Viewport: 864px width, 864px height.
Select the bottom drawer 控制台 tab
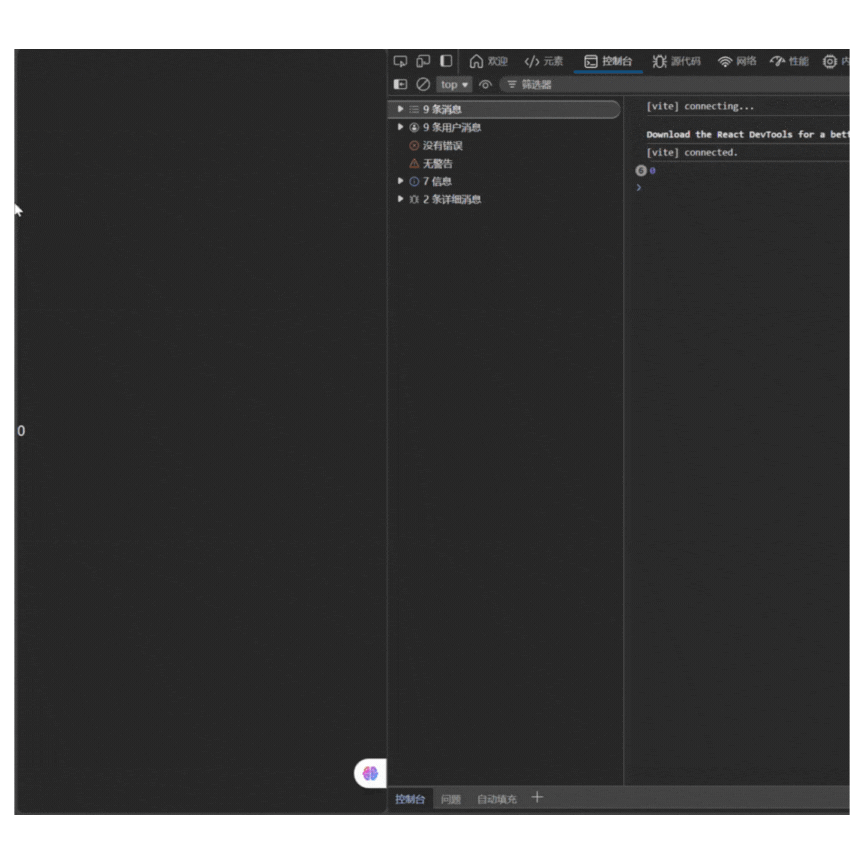pos(410,799)
